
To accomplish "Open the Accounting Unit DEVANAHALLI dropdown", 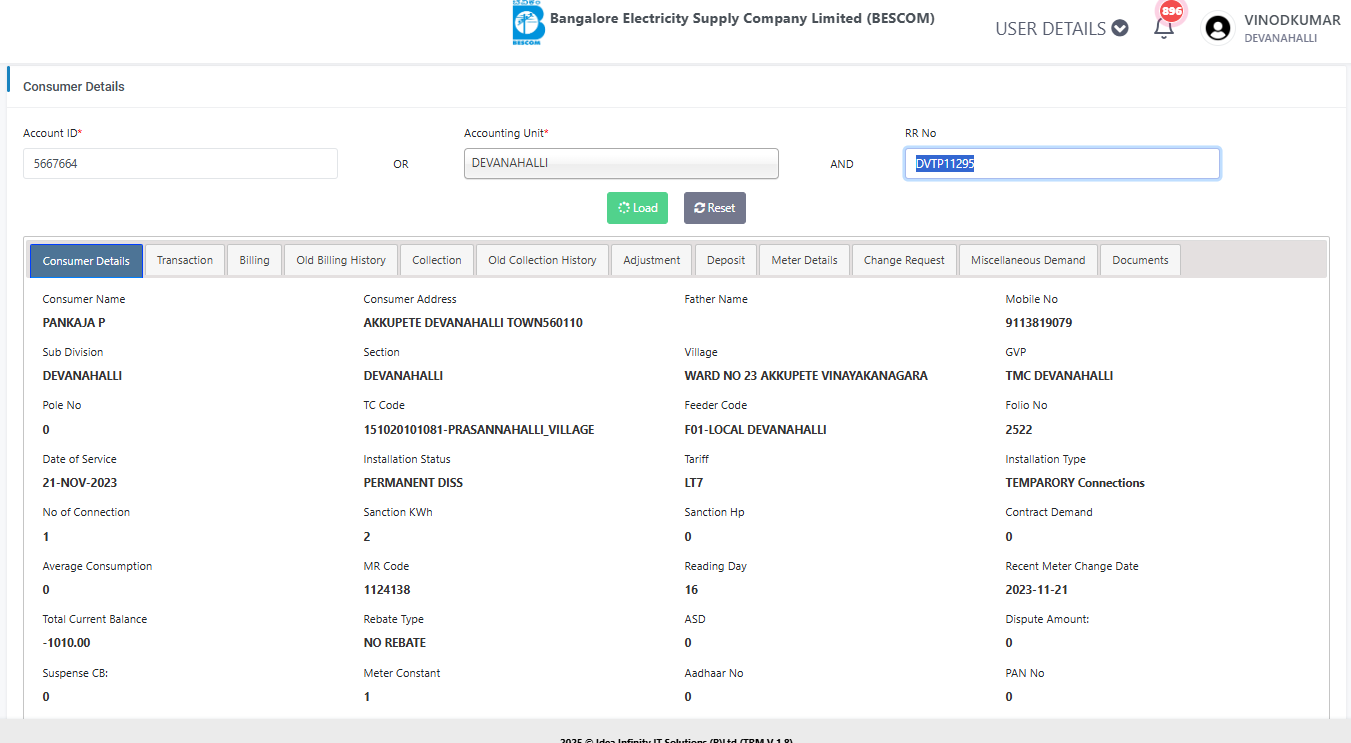I will [x=621, y=163].
